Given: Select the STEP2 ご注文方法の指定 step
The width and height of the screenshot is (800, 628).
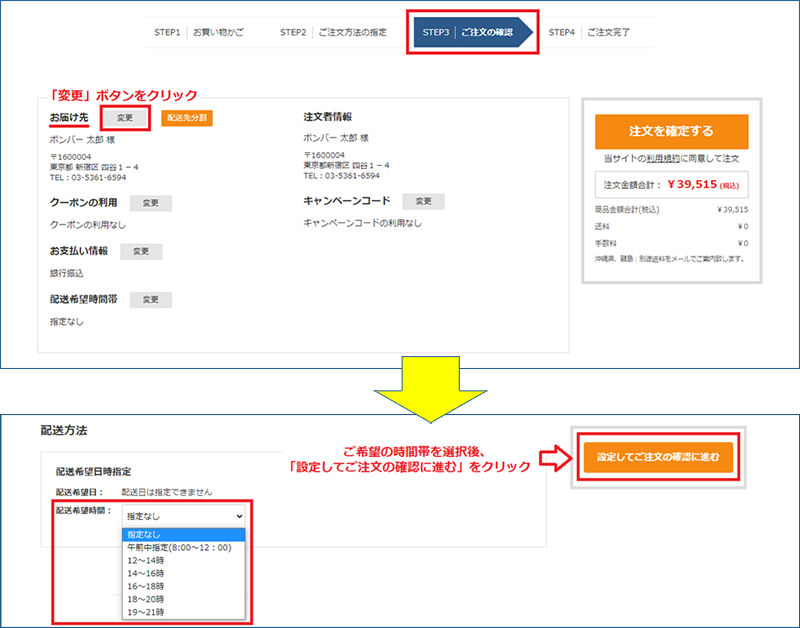Looking at the screenshot, I should coord(333,33).
